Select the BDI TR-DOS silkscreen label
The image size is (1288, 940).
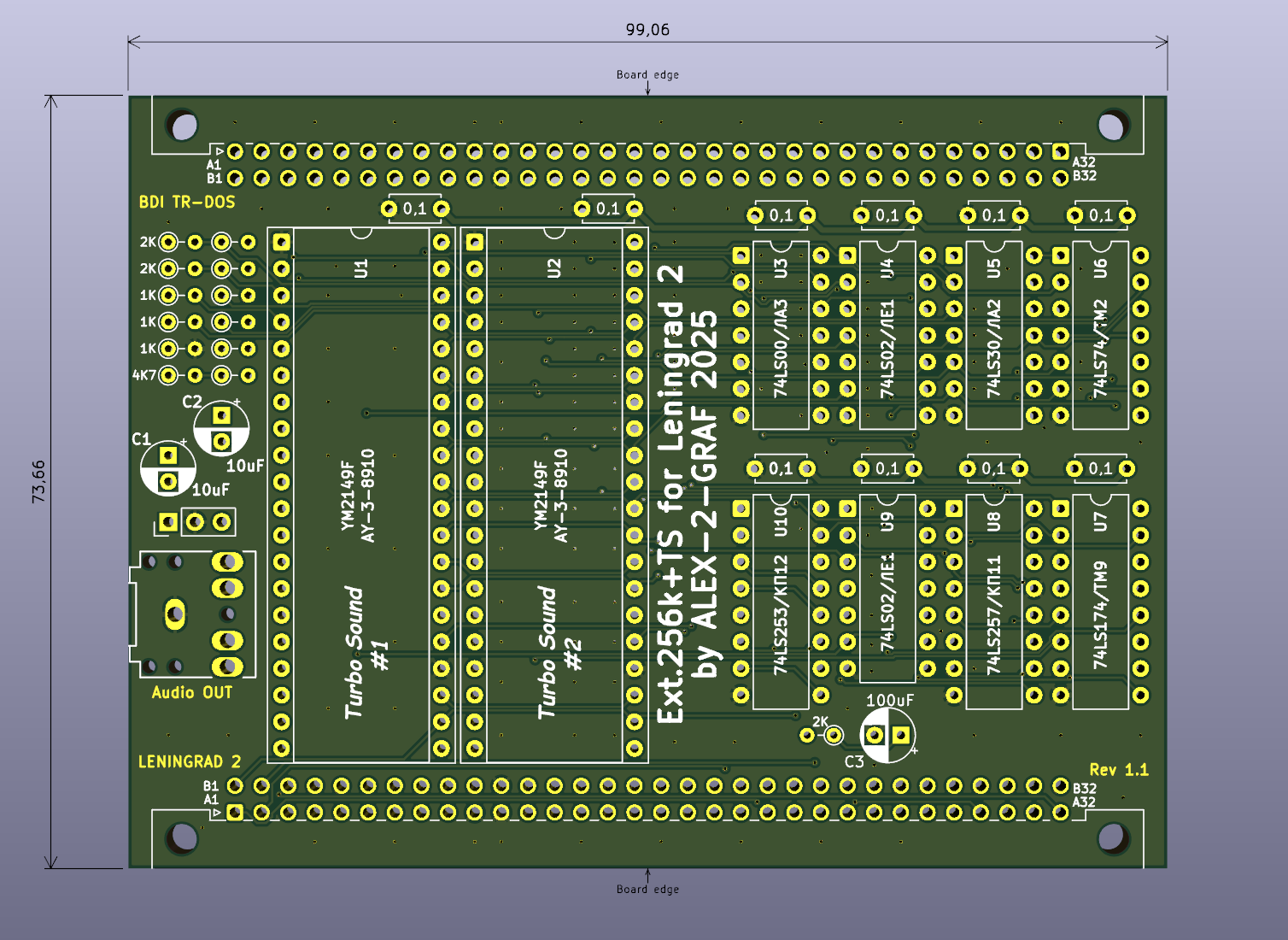pyautogui.click(x=187, y=203)
